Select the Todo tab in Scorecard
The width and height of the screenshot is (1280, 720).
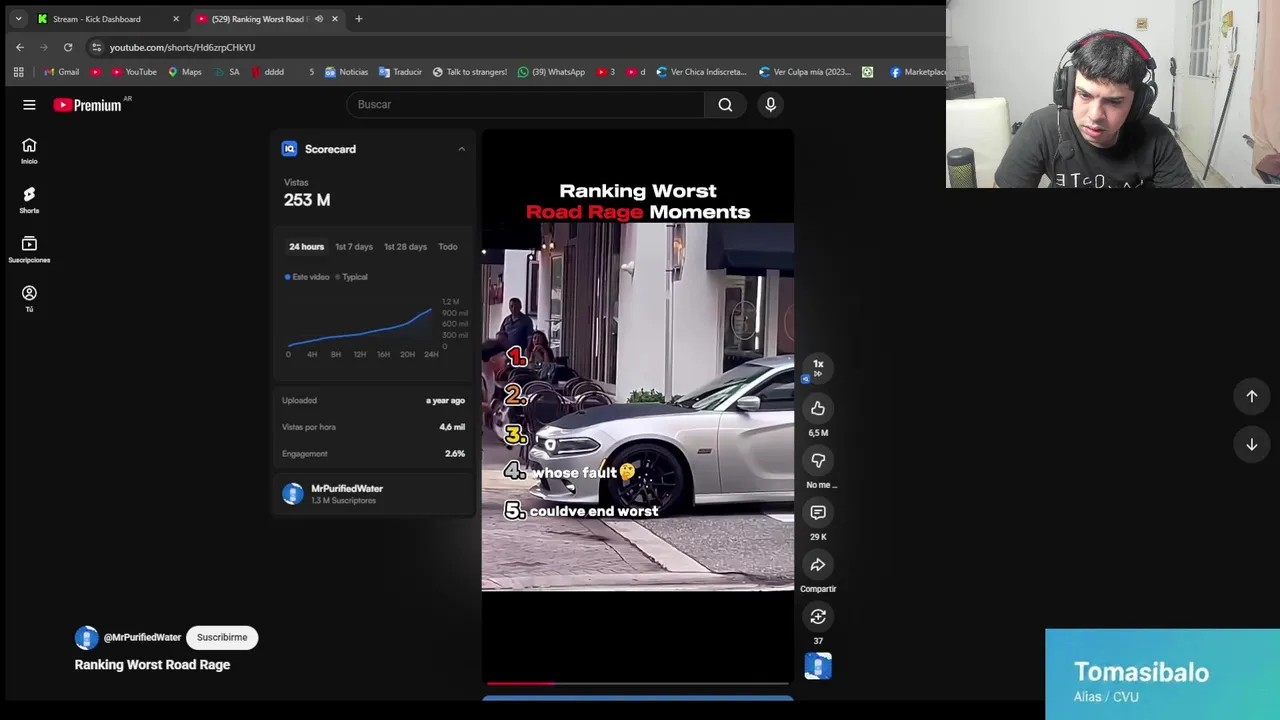point(447,247)
